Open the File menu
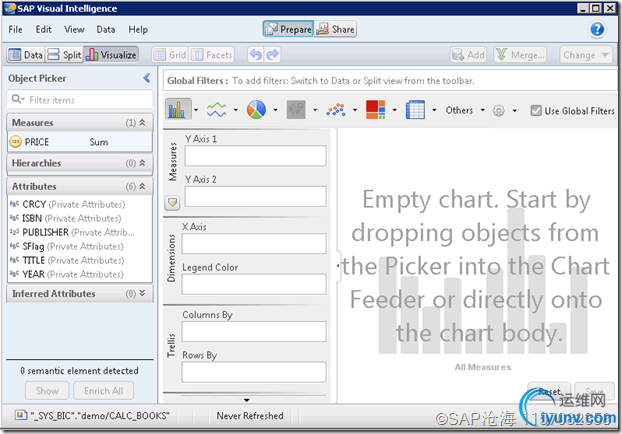 15,30
